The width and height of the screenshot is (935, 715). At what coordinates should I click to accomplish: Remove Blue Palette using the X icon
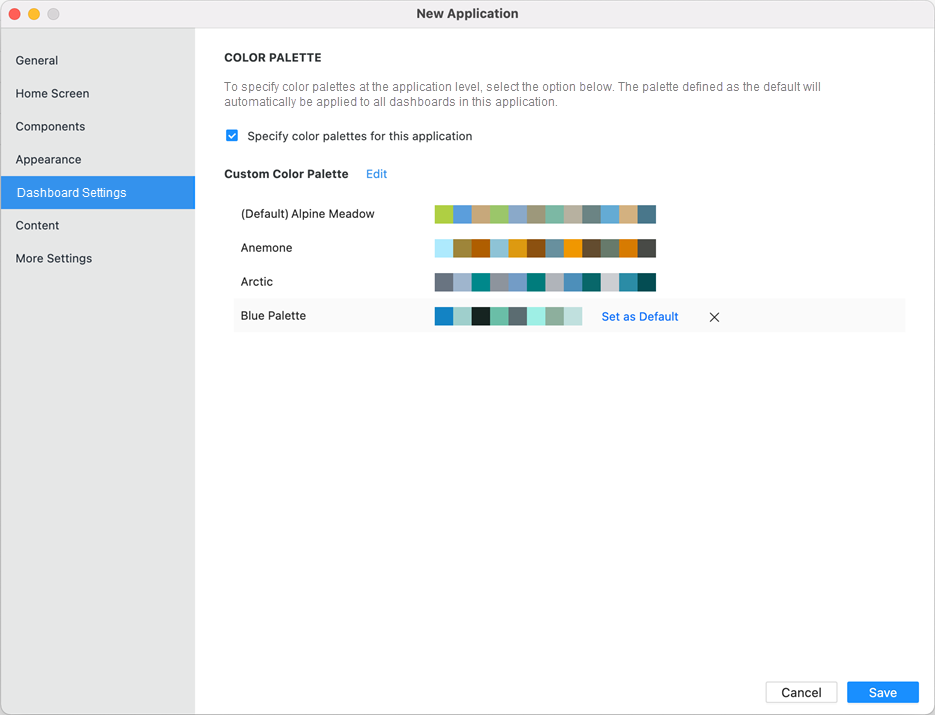714,317
